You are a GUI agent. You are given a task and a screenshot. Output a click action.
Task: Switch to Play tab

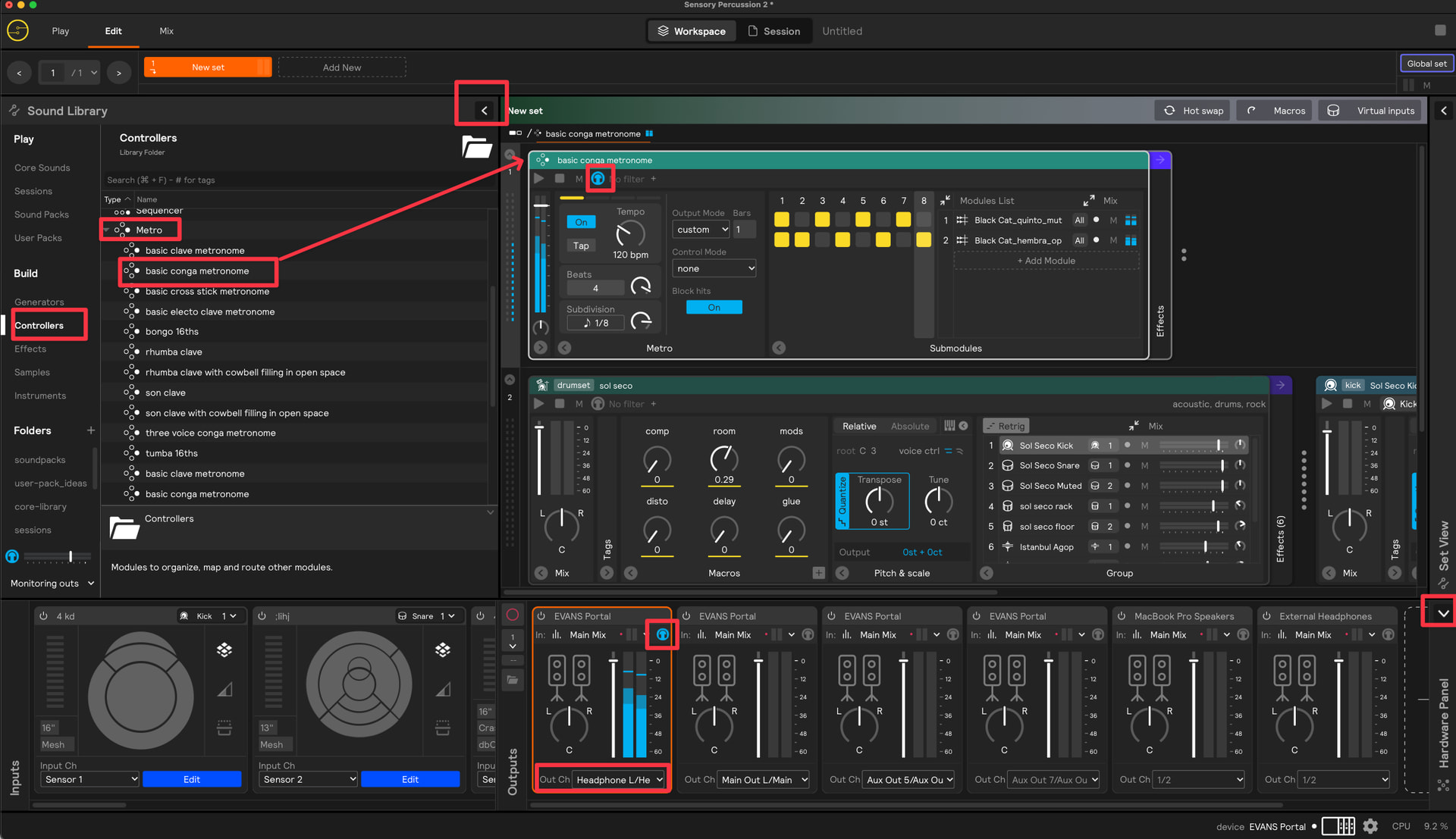coord(61,31)
